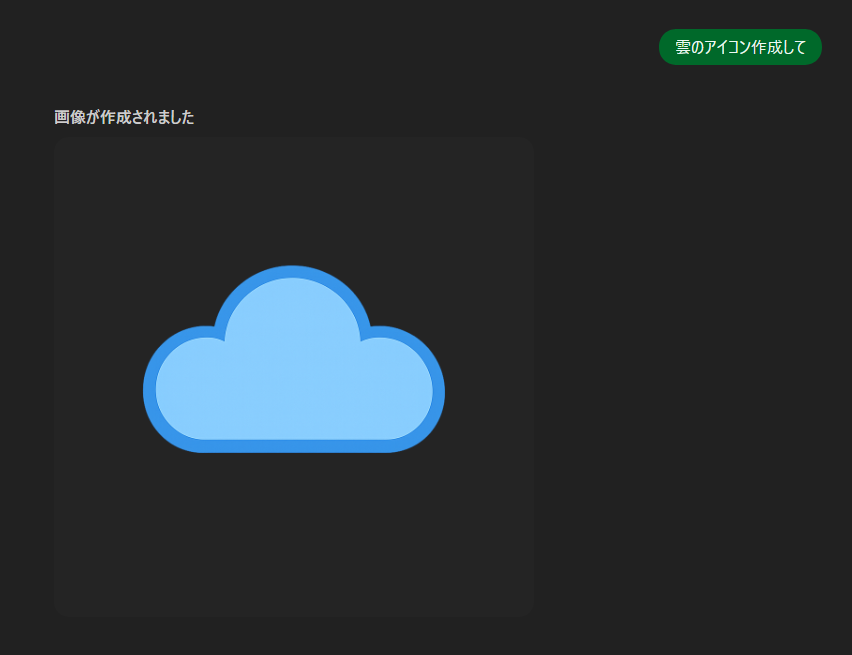Image resolution: width=852 pixels, height=655 pixels.
Task: Click the notch between top and right bumps
Action: coord(367,334)
